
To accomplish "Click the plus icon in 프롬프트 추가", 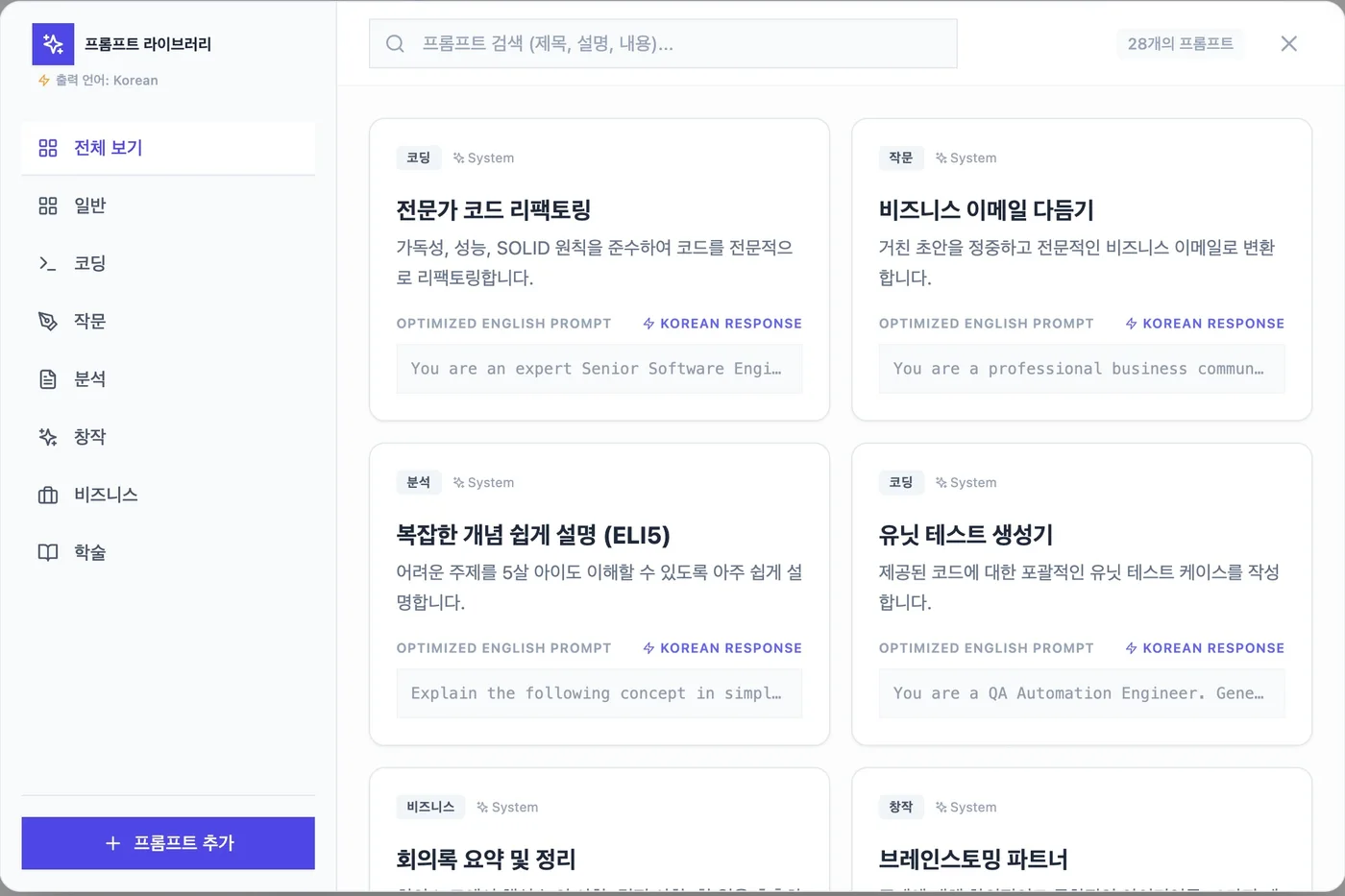I will point(112,843).
